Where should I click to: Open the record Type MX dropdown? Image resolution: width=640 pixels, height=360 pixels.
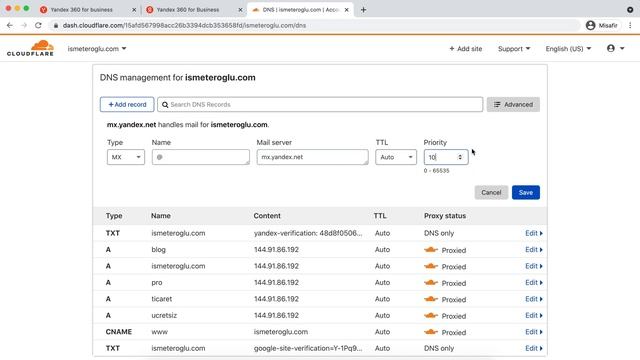tap(126, 157)
